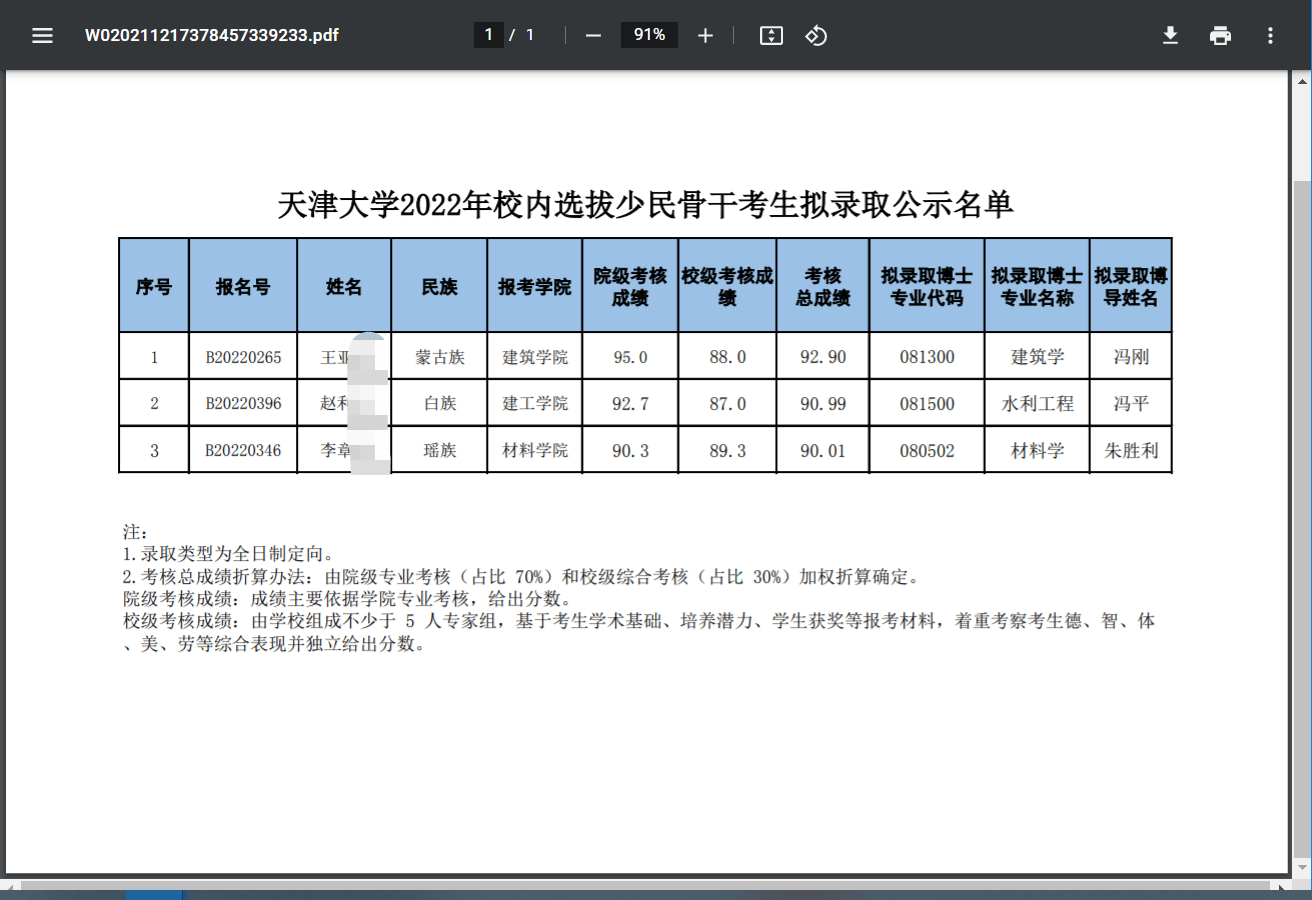Zoom out with the minus icon
The image size is (1312, 900).
593,36
